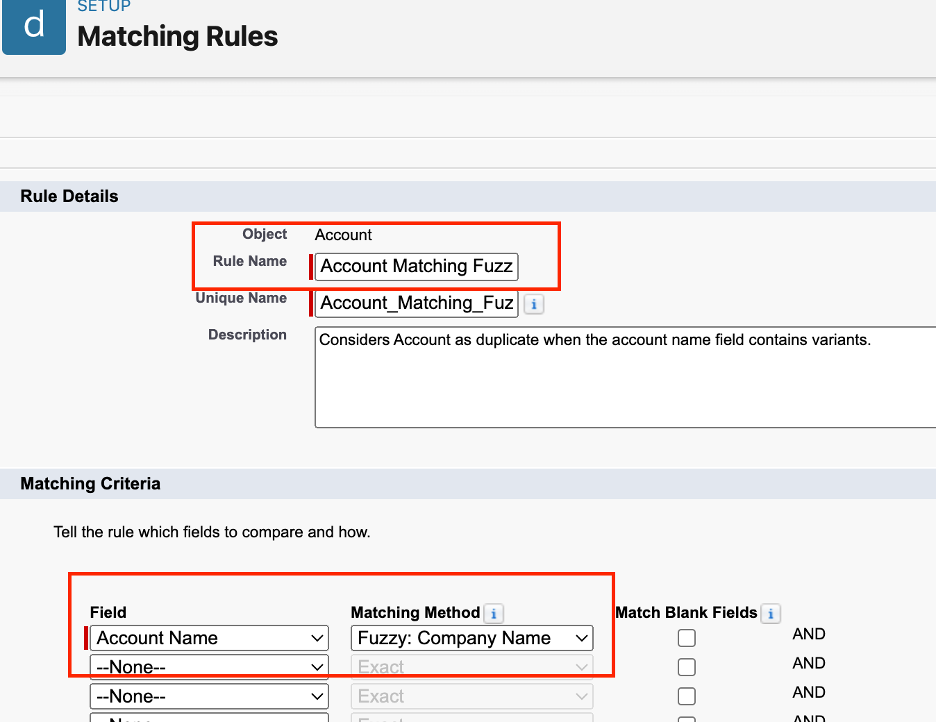The width and height of the screenshot is (936, 722).
Task: Toggle the fourth Match Blank Fields checkbox
Action: point(686,718)
